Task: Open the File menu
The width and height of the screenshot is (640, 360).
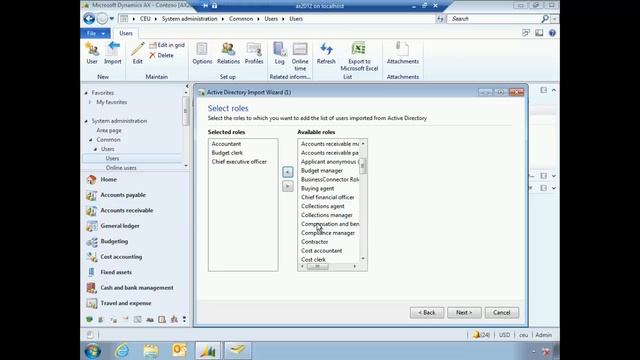Action: coord(96,33)
